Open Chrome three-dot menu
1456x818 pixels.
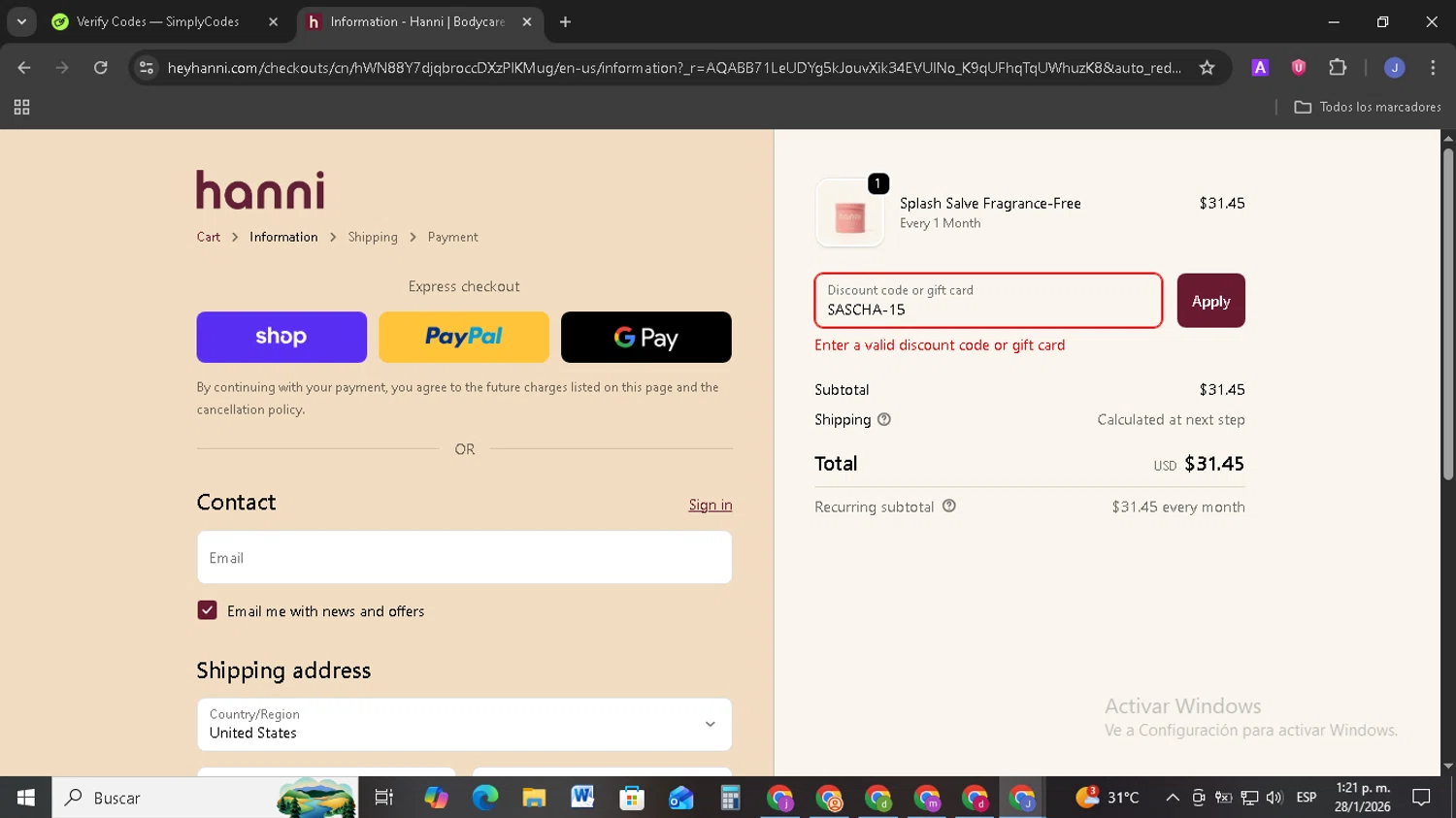(1433, 67)
